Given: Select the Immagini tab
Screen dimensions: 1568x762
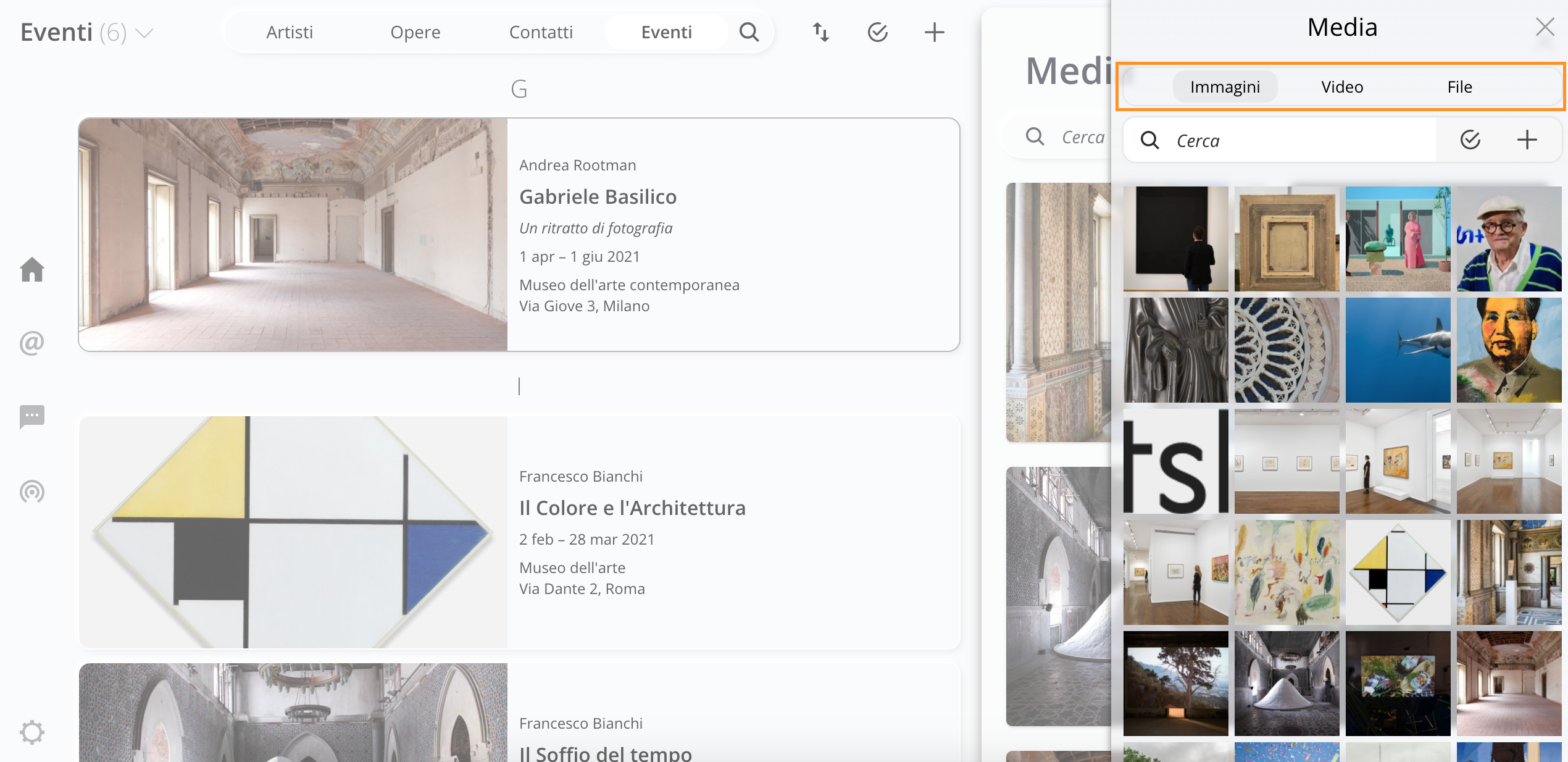Looking at the screenshot, I should [1225, 87].
